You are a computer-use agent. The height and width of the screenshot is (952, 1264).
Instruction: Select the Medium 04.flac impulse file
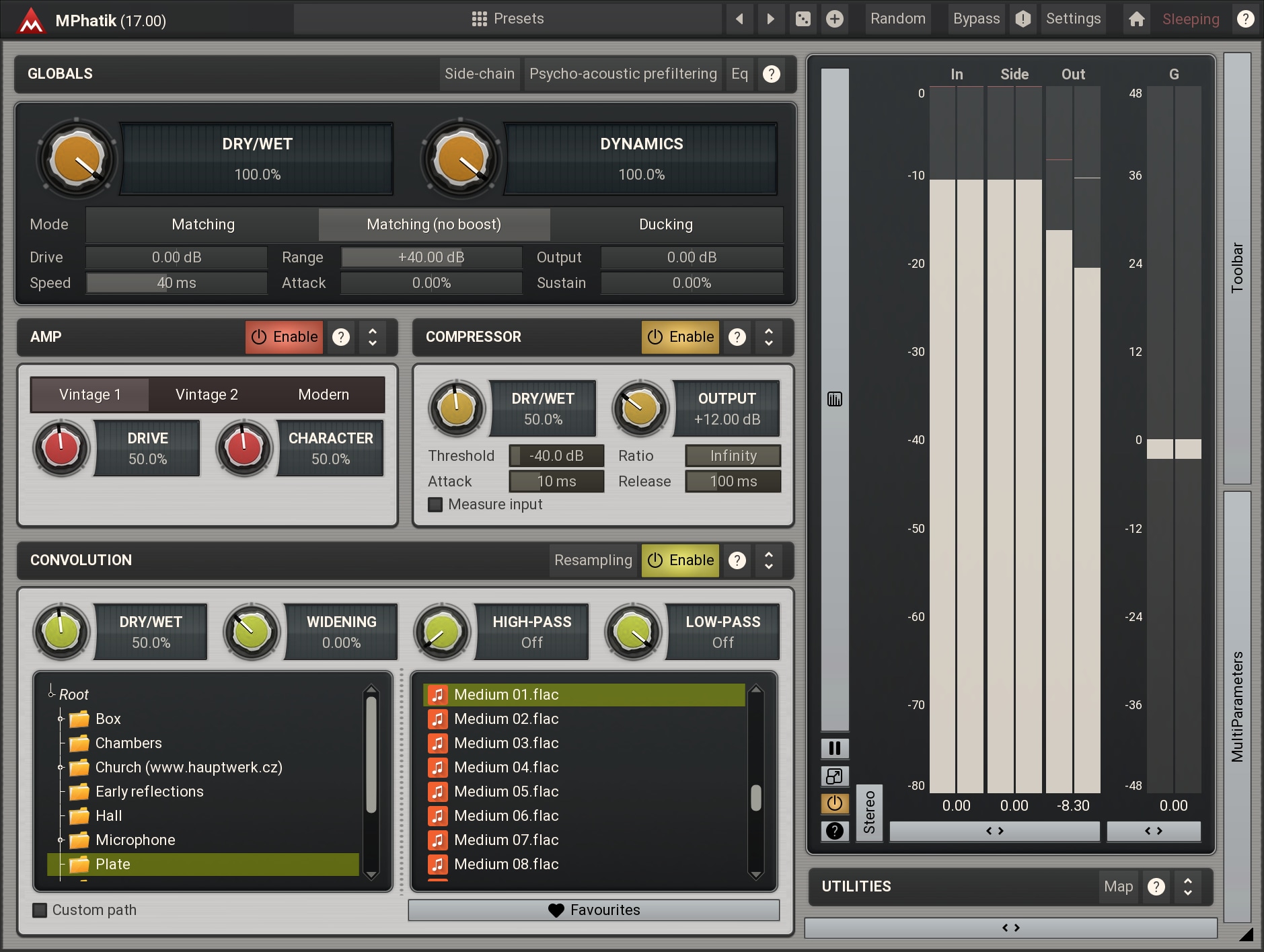506,768
